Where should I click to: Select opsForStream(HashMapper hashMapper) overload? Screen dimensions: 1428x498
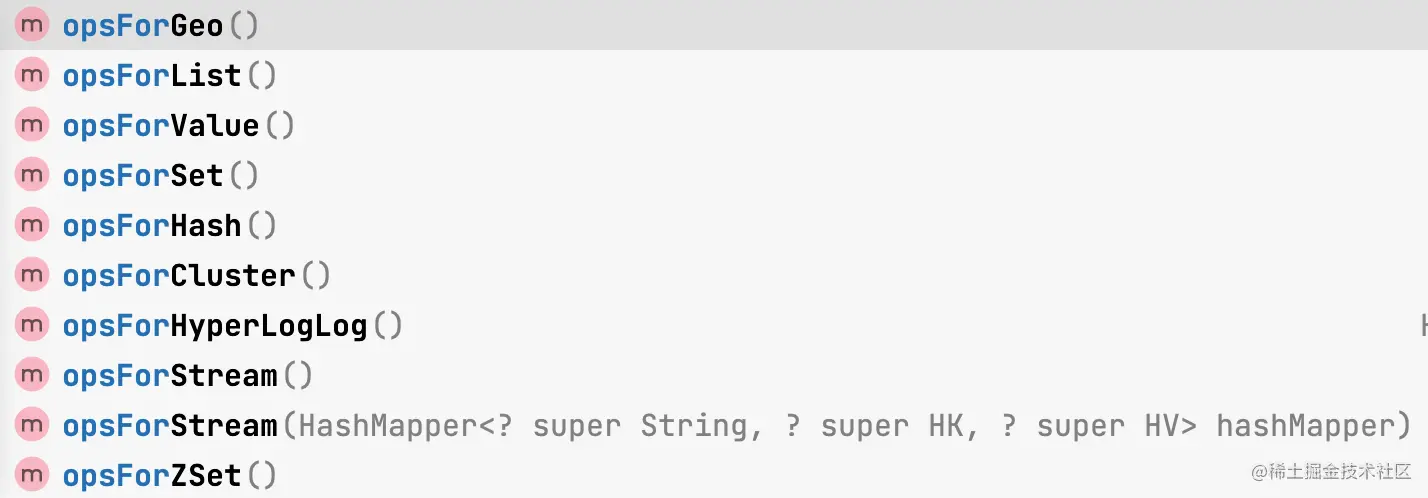714,425
